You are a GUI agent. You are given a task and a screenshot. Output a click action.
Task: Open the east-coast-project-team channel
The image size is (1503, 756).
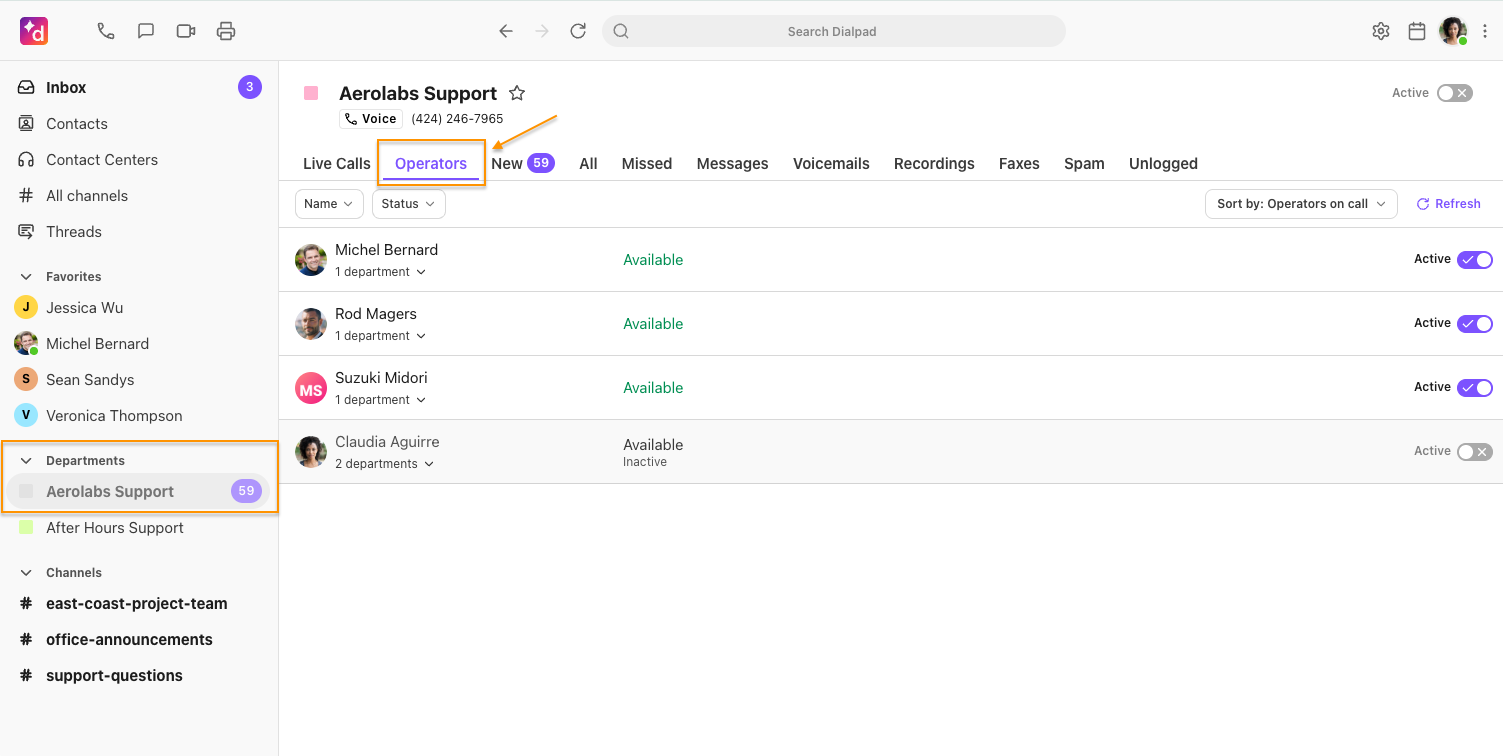coord(138,604)
